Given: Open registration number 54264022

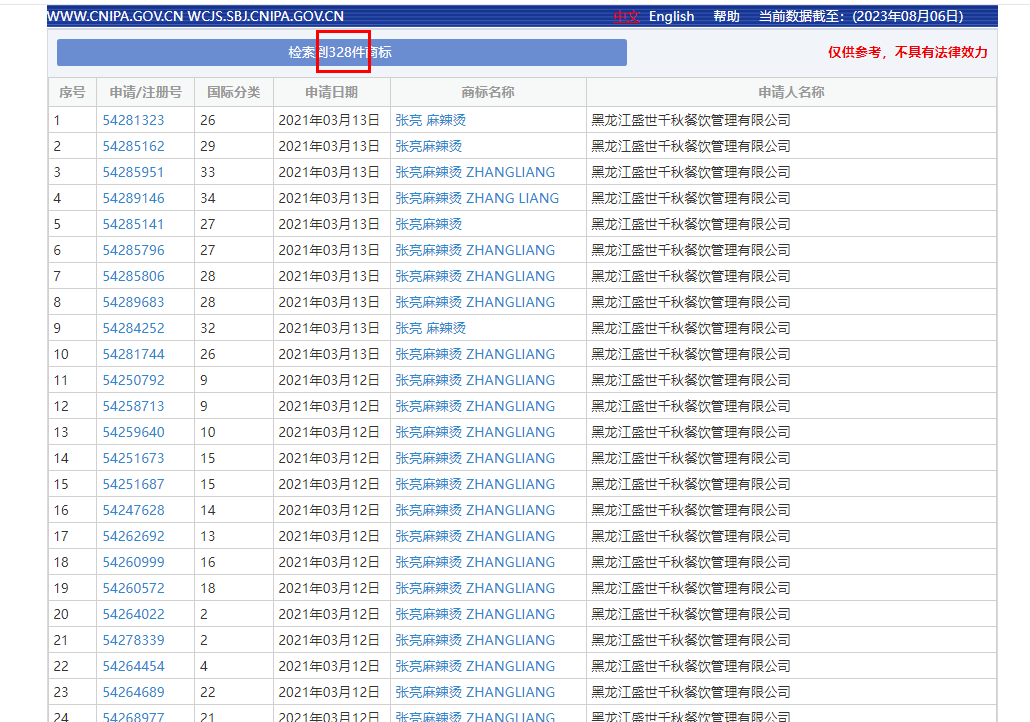Looking at the screenshot, I should (133, 614).
